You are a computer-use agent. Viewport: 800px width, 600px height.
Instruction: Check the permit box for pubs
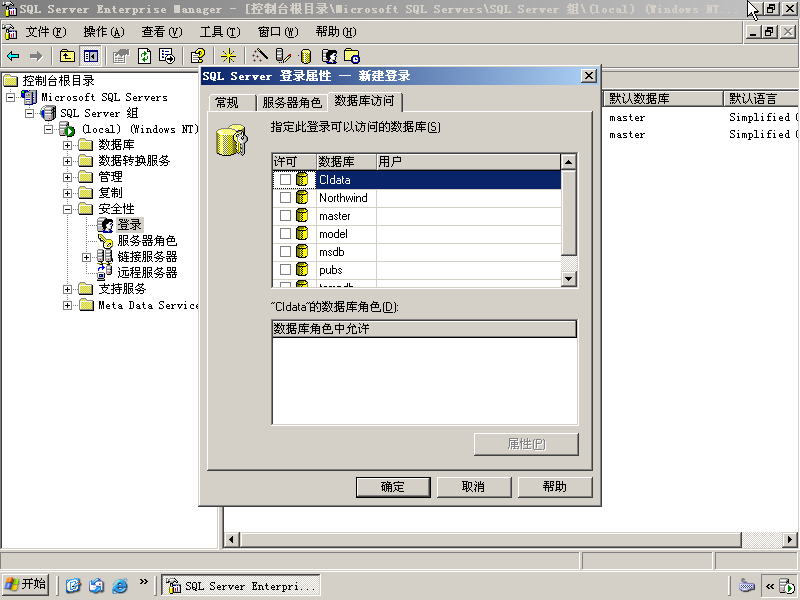pyautogui.click(x=285, y=269)
